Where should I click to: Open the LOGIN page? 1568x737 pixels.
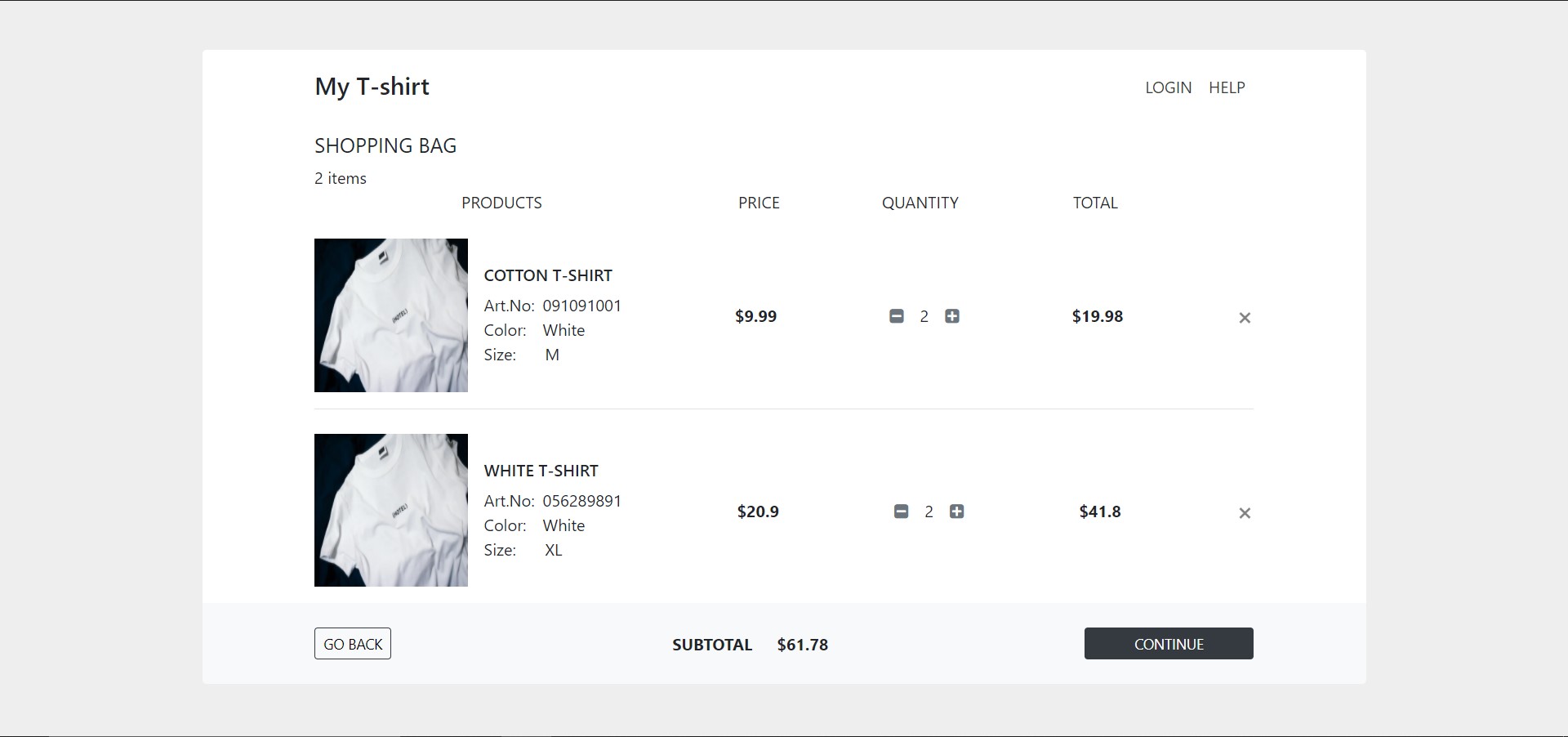click(1168, 87)
